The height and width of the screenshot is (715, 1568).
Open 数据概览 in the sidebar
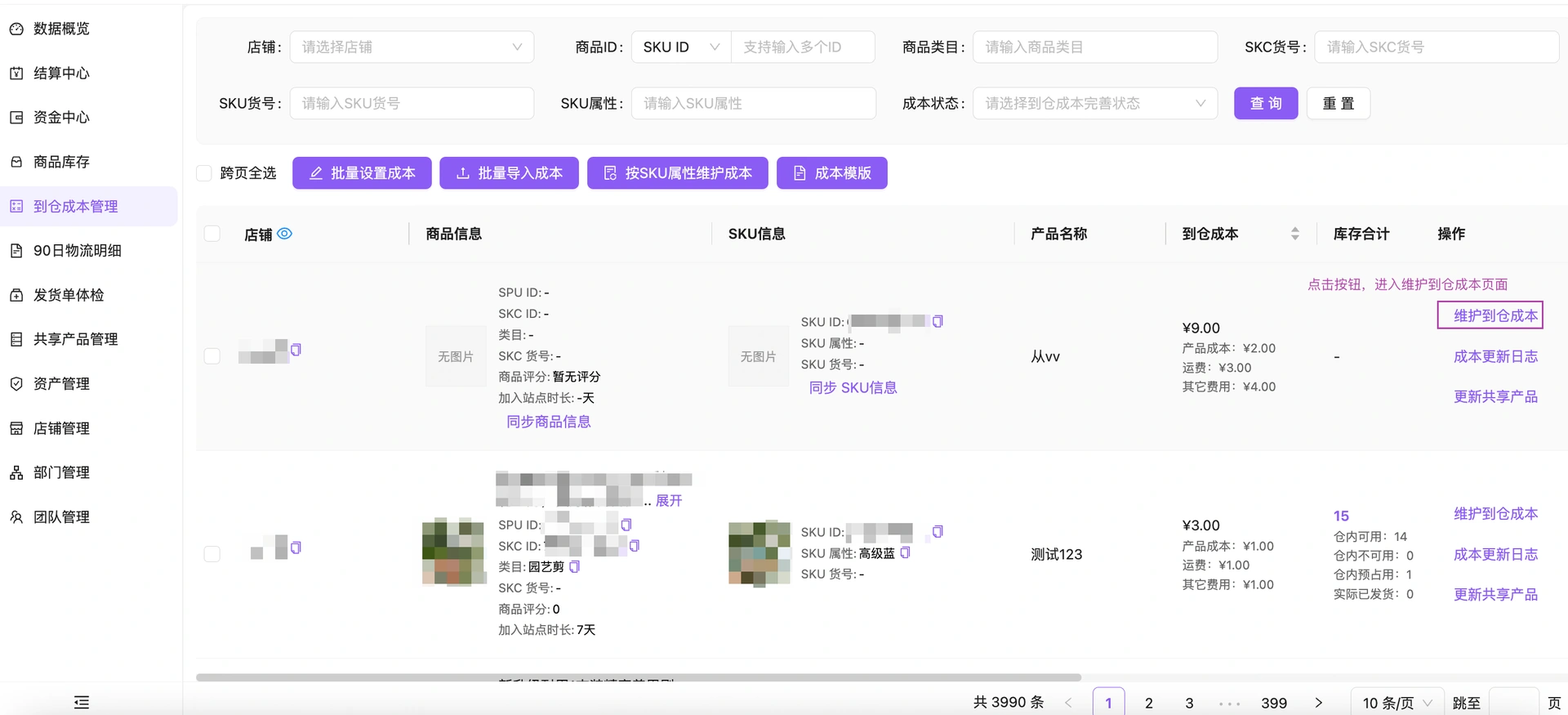61,29
